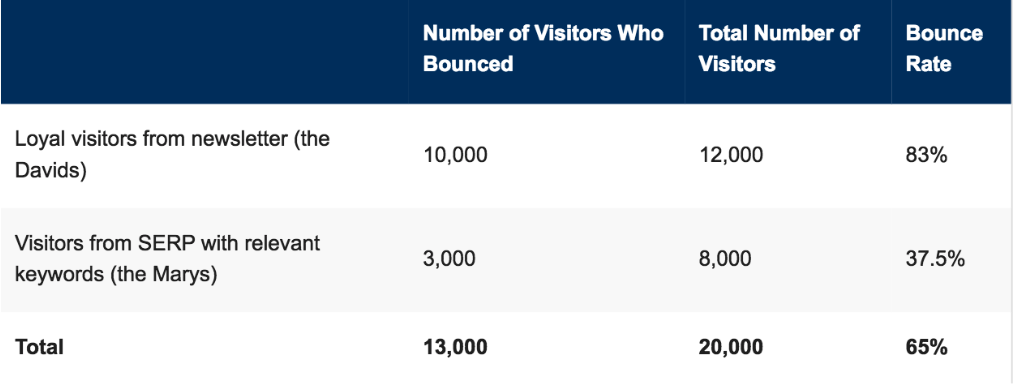Click the word 'Rate' in the header
This screenshot has height=391, width=1013.
(928, 63)
